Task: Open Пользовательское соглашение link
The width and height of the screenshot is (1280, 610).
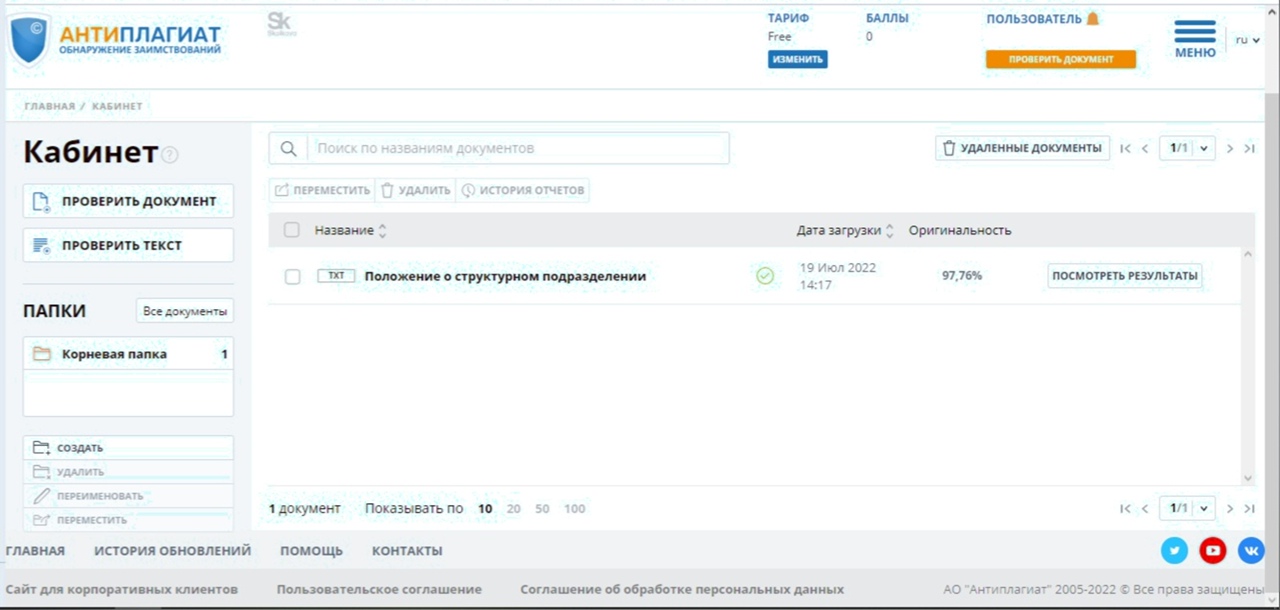Action: [379, 589]
